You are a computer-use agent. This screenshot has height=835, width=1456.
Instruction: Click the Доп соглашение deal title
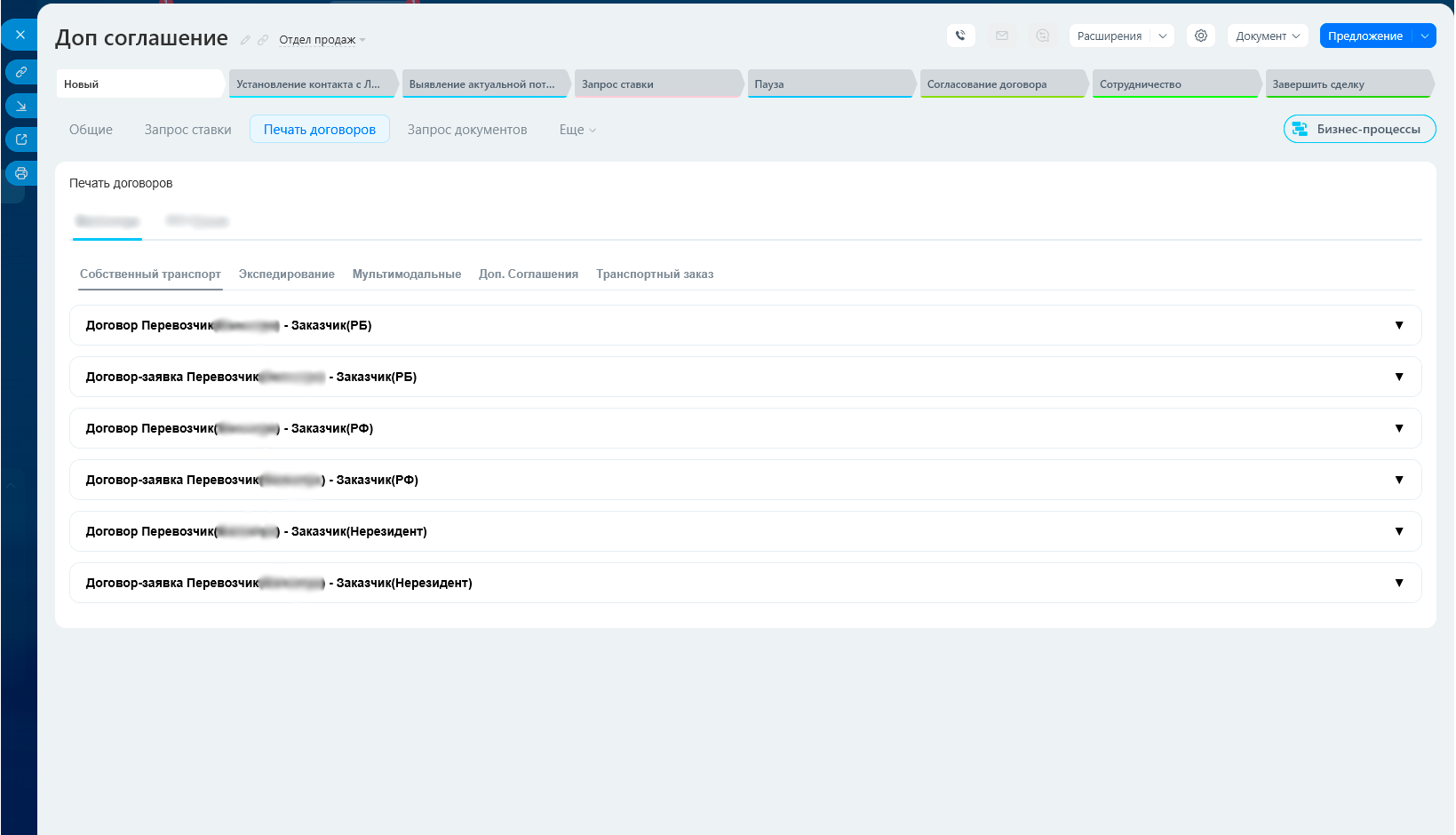(141, 38)
